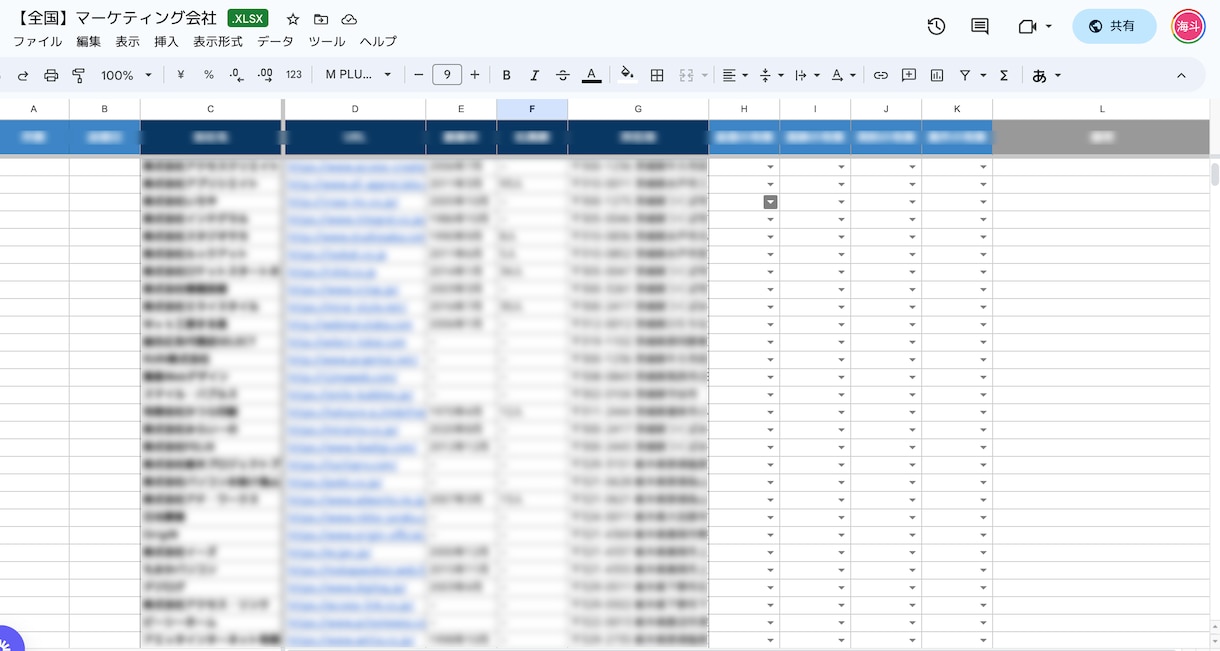Start a Meet call with the camera icon

[1027, 27]
